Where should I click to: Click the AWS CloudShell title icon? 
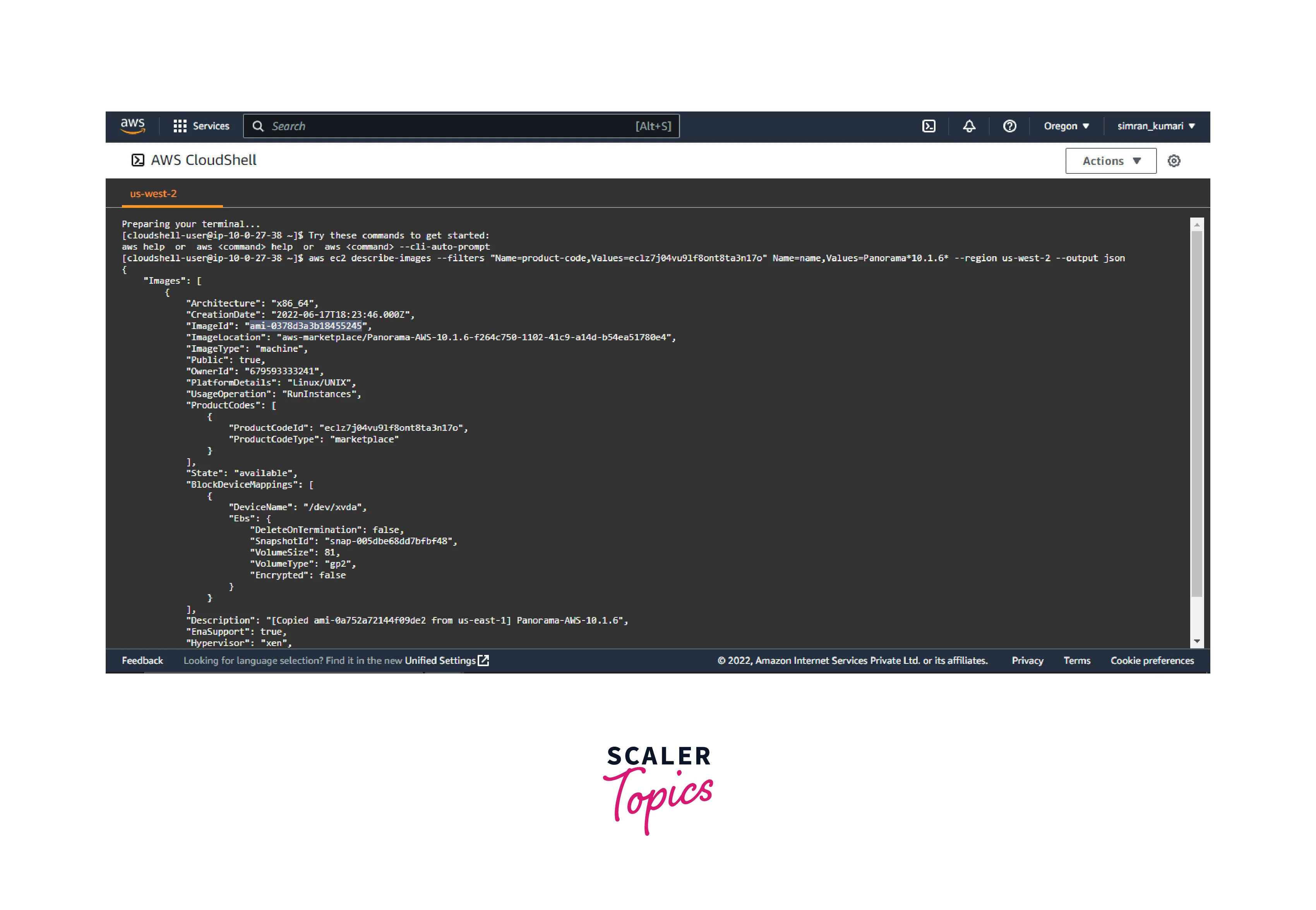pyautogui.click(x=137, y=160)
